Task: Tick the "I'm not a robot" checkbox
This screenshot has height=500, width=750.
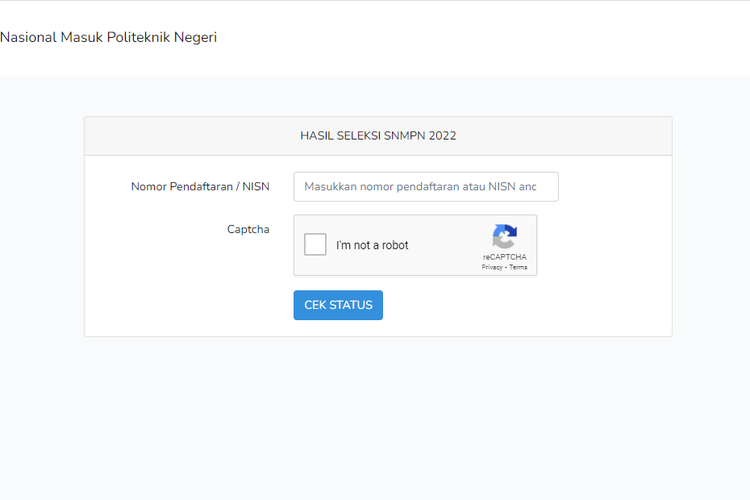Action: pyautogui.click(x=315, y=245)
